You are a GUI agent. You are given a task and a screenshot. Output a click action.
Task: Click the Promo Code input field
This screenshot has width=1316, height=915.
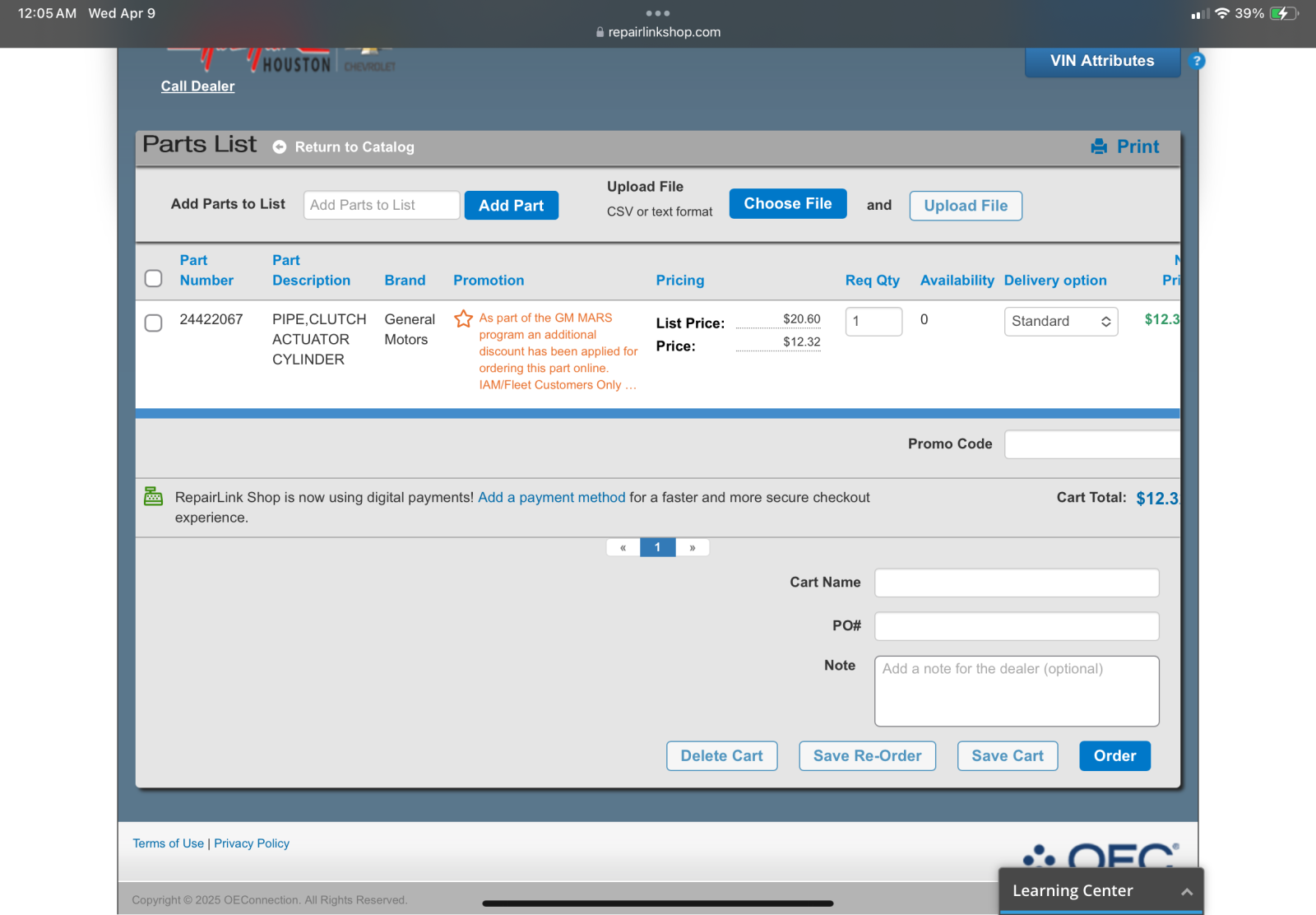tap(1091, 444)
